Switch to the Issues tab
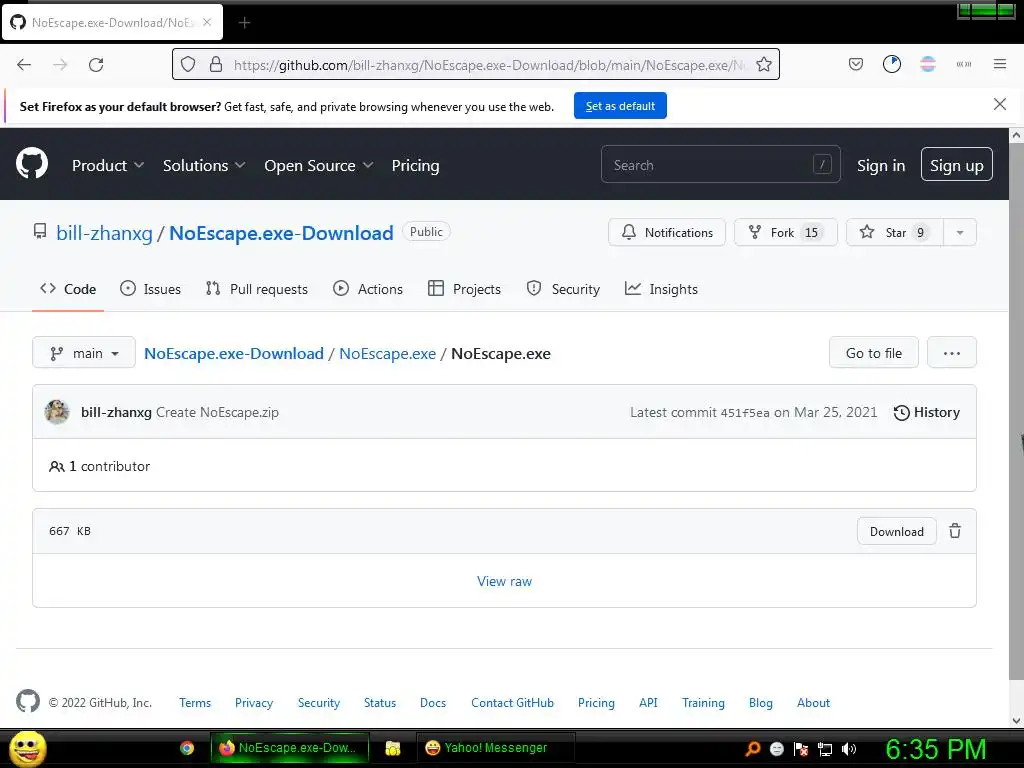This screenshot has width=1024, height=768. coord(150,289)
